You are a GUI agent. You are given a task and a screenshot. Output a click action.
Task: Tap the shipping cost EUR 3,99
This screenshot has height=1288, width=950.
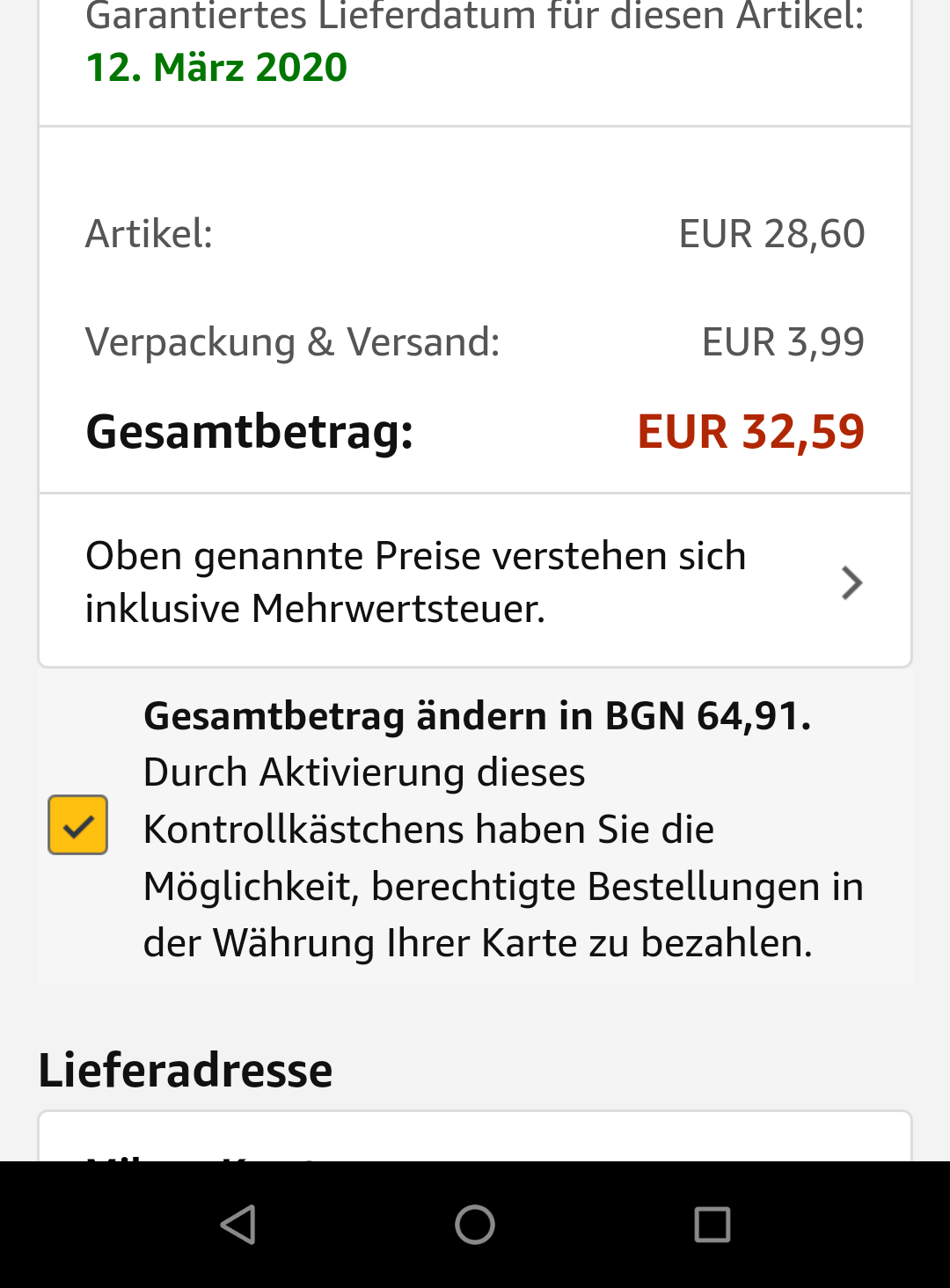coord(783,342)
